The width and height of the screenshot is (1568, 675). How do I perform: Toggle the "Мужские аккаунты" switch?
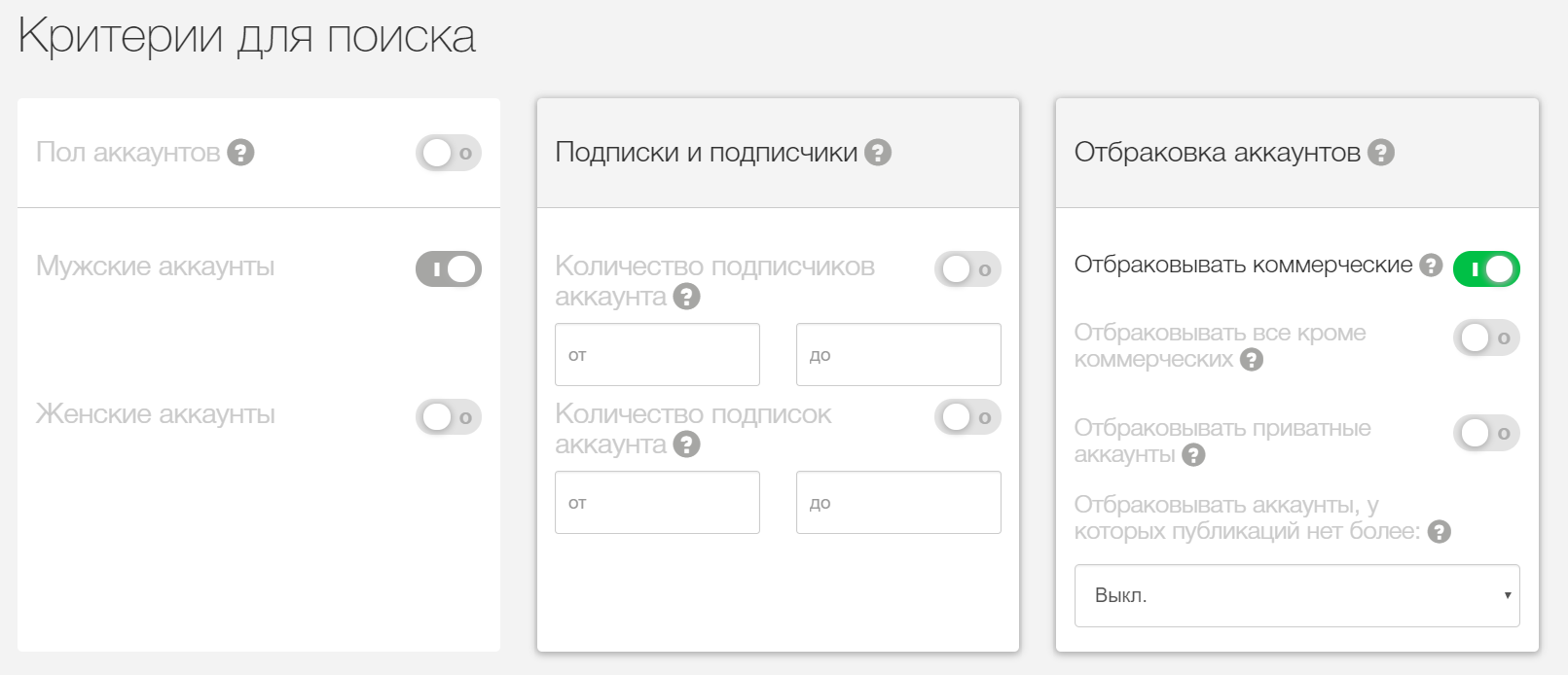[449, 269]
